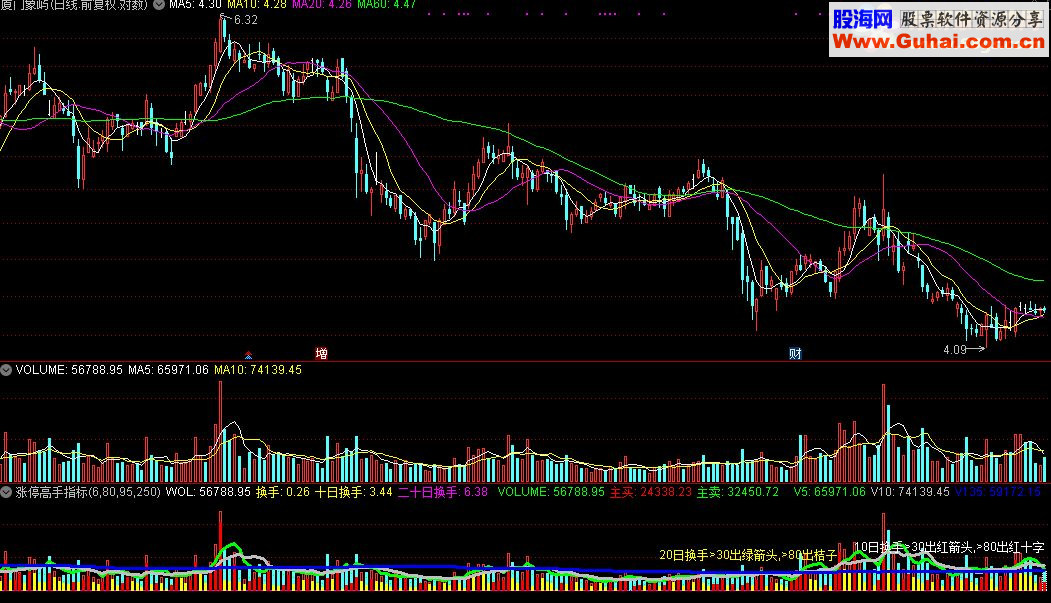Click the 十日换手: 3.44 value
The height and width of the screenshot is (603, 1051).
point(354,492)
